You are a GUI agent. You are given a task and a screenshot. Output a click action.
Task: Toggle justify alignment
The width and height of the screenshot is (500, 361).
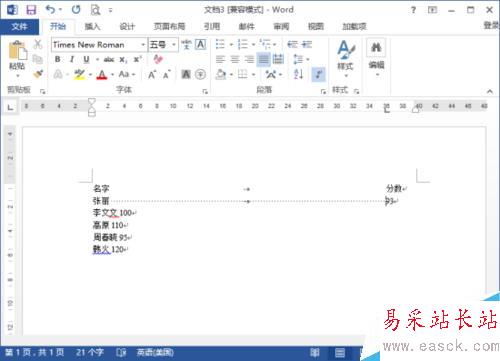click(263, 59)
